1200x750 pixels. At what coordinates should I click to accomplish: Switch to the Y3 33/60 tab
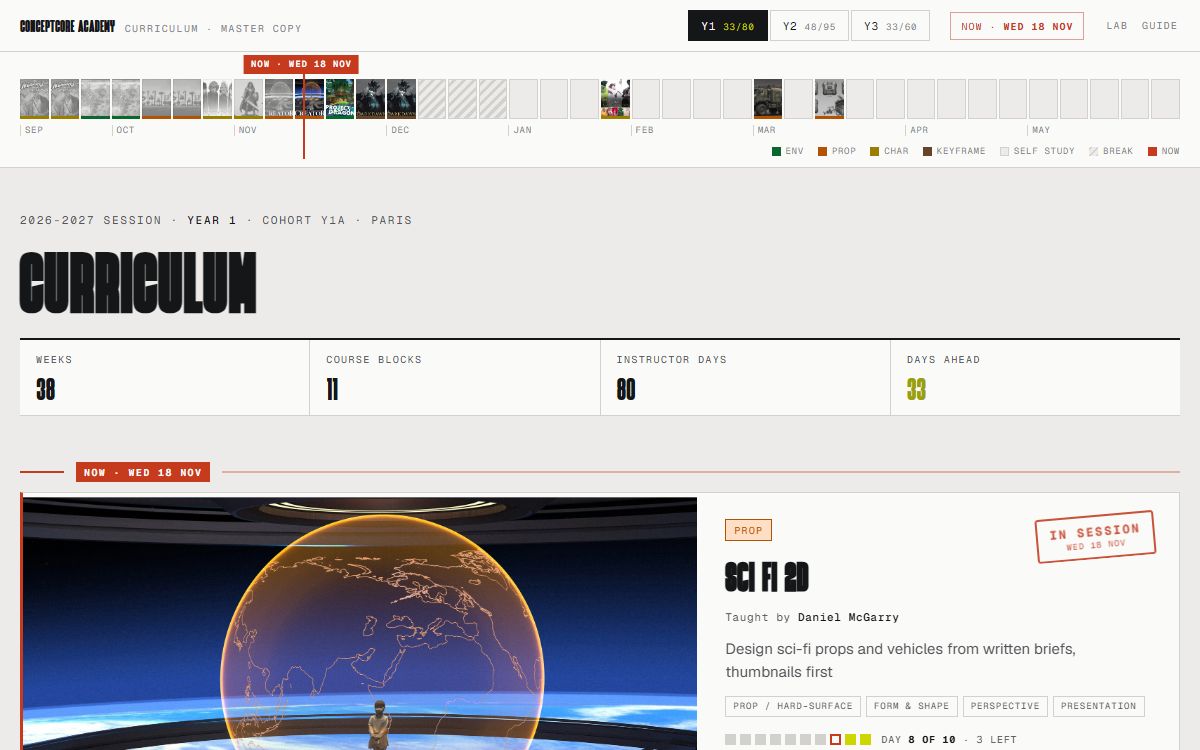[890, 26]
